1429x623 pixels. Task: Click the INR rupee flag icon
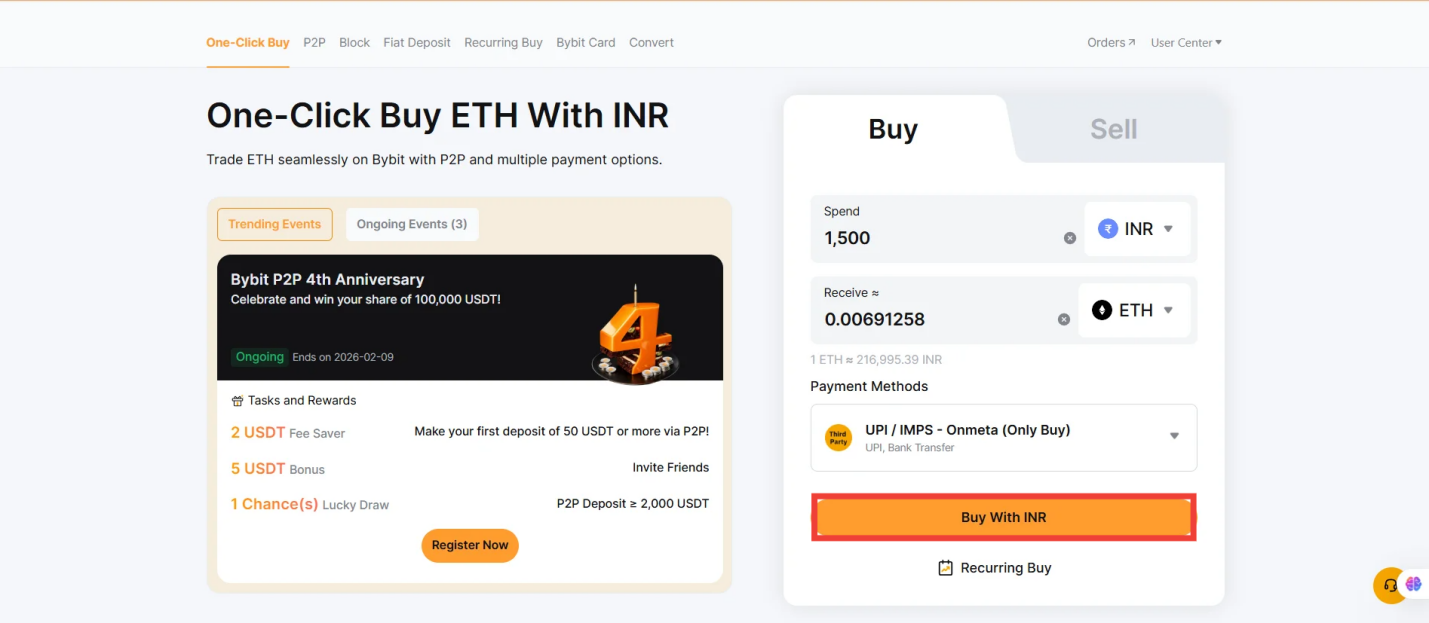(x=1107, y=228)
